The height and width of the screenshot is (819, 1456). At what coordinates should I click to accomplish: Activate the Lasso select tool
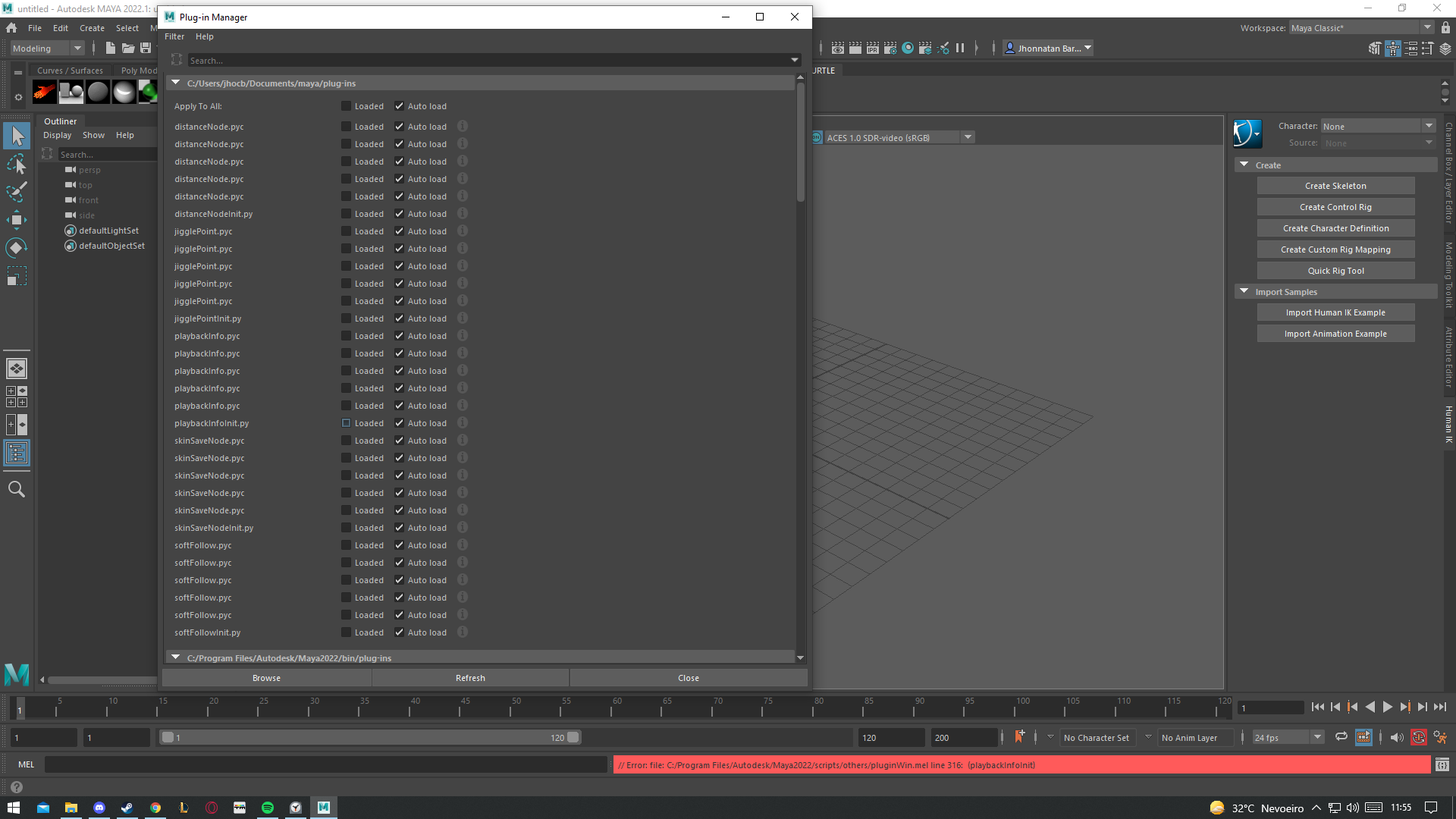click(x=17, y=165)
